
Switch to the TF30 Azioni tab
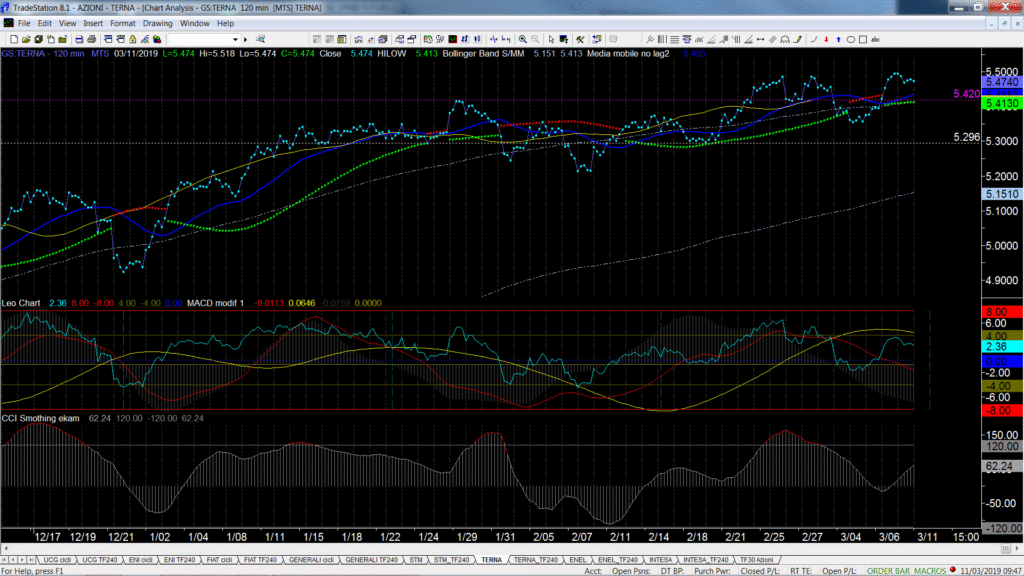coord(756,560)
